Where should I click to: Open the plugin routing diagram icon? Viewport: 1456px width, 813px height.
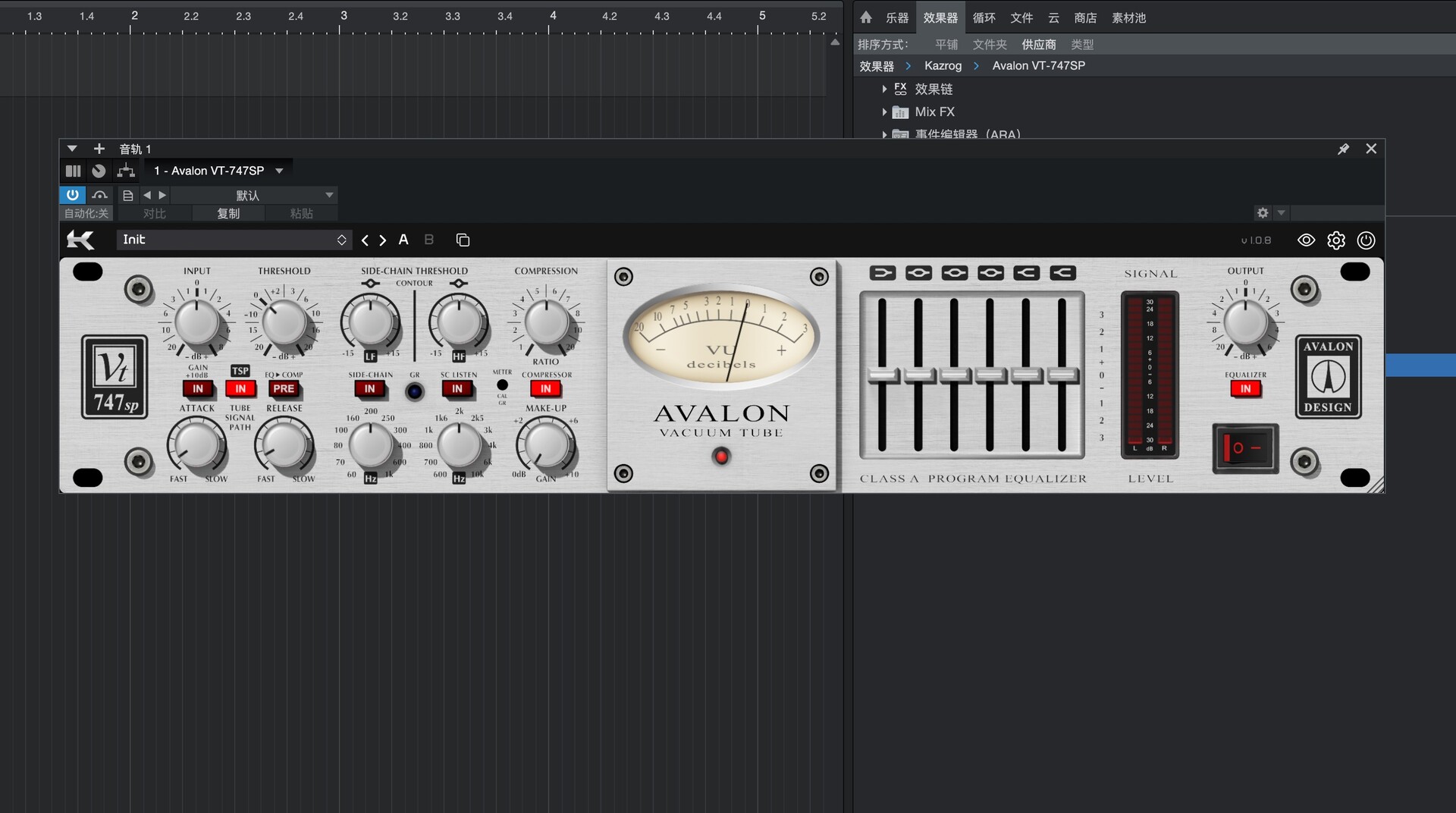pos(126,171)
